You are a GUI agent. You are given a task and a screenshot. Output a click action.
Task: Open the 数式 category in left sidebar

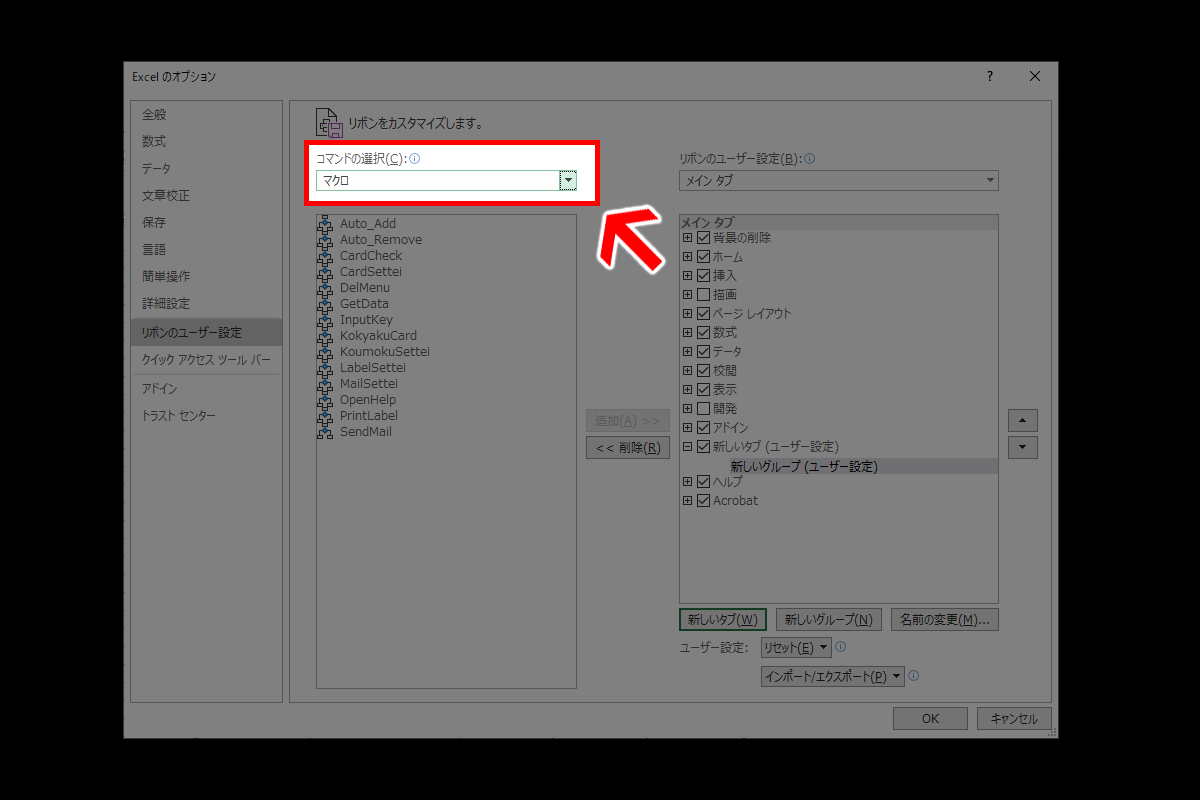(206, 142)
